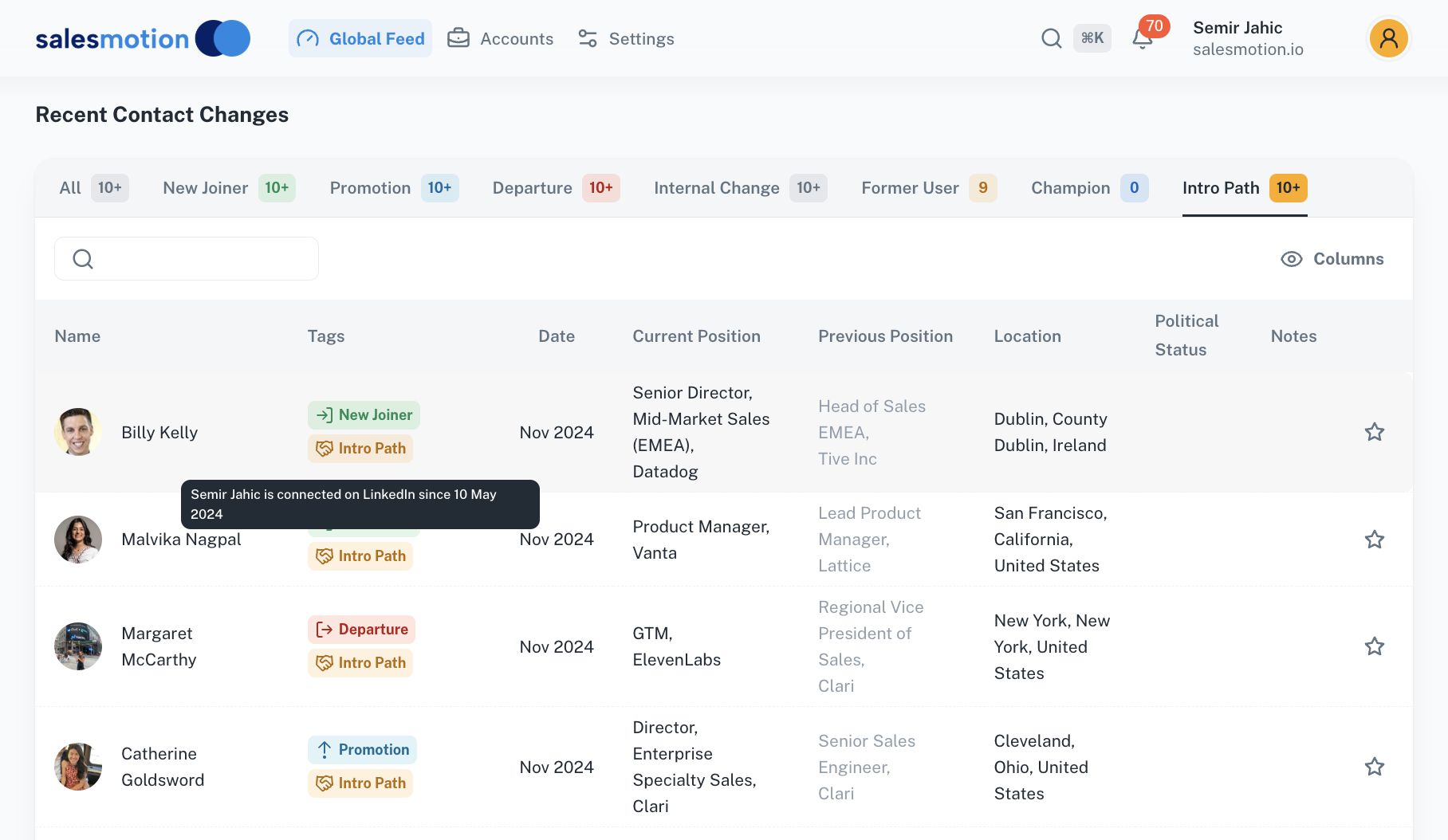Open the Settings page
Screen dimensions: 1448x840
tap(626, 38)
